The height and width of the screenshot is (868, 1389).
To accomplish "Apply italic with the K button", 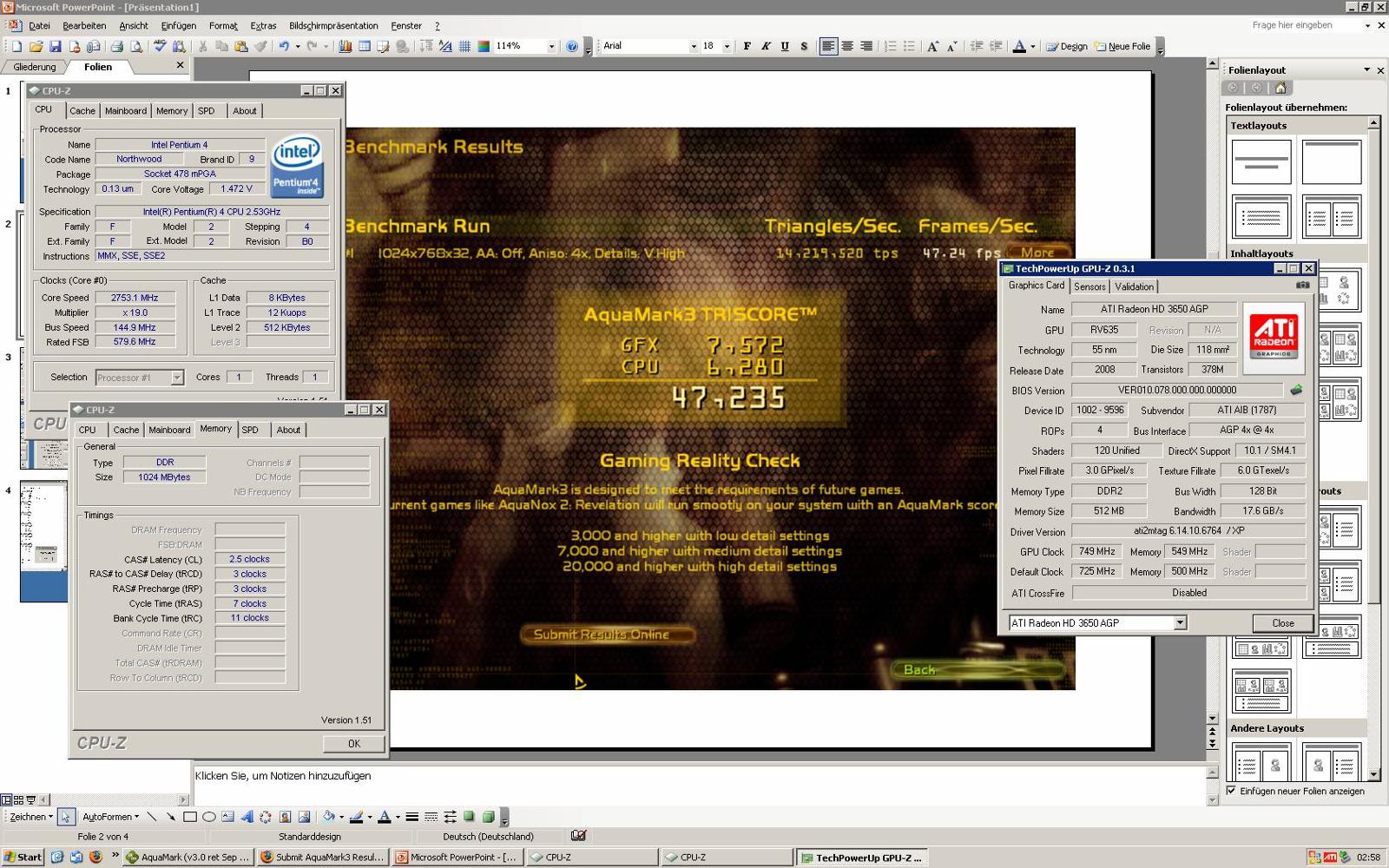I will pyautogui.click(x=766, y=47).
